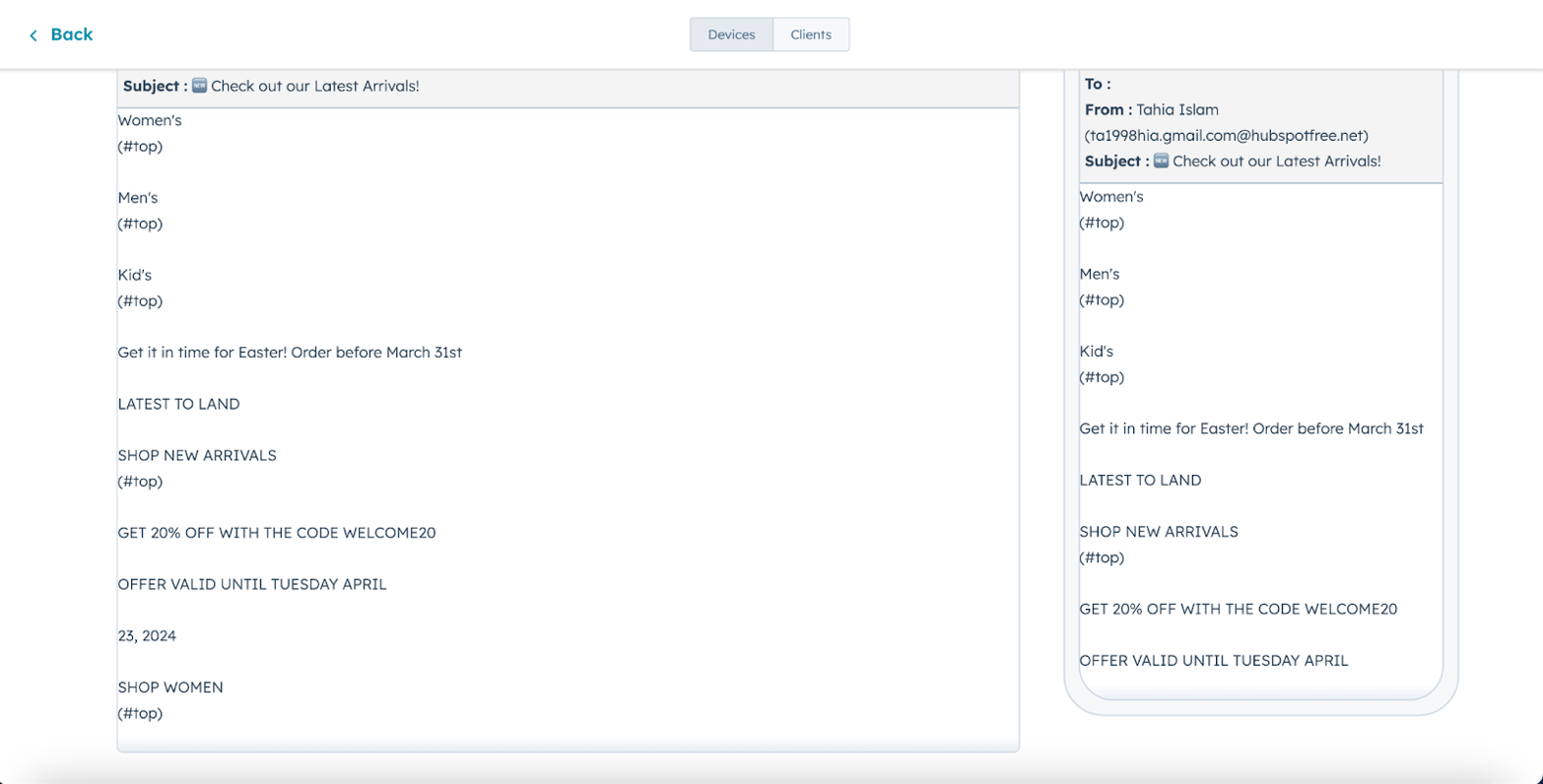Viewport: 1543px width, 784px height.
Task: Click the Easter order deadline text
Action: [x=290, y=352]
